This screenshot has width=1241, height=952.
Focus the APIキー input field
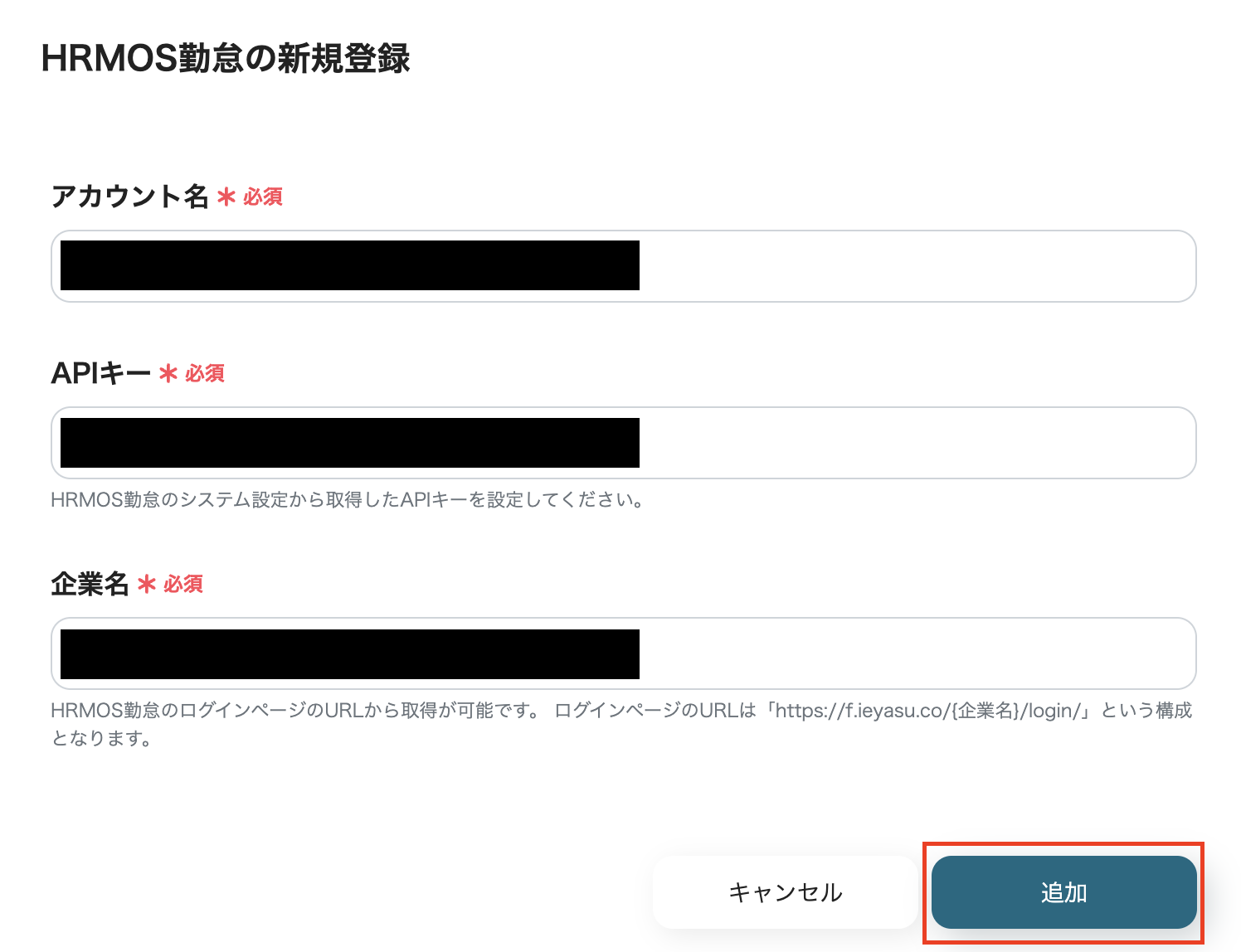click(623, 443)
